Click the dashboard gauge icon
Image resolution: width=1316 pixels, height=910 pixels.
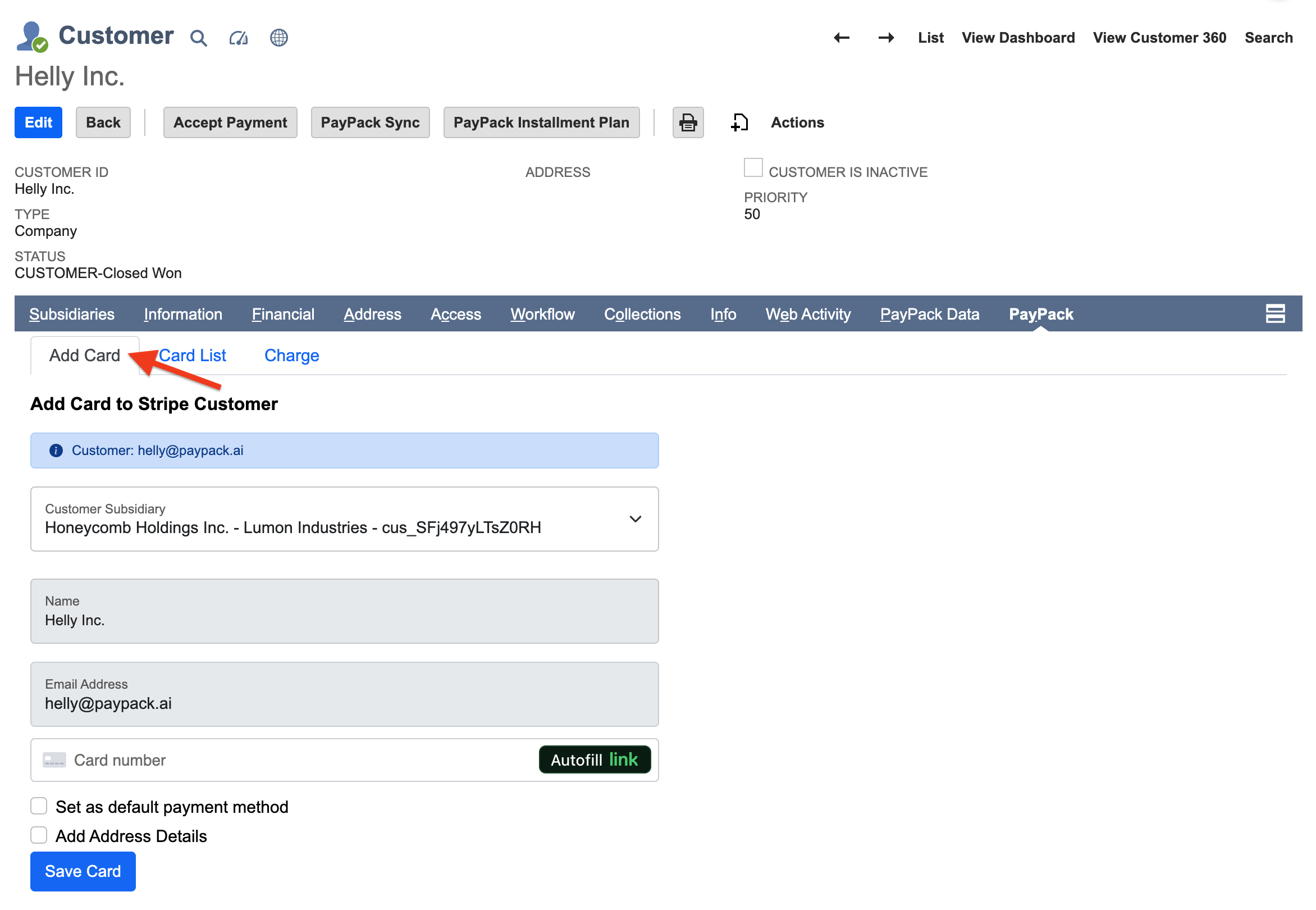tap(239, 38)
